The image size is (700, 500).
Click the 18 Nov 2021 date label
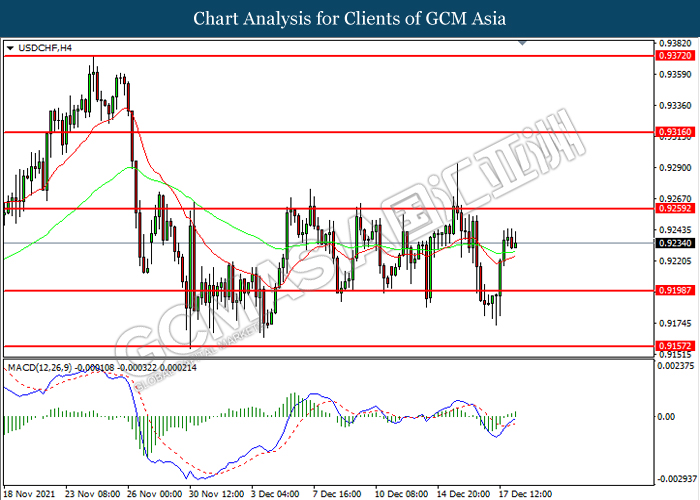click(29, 494)
